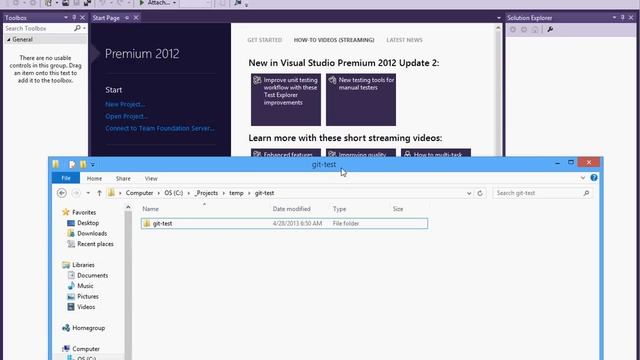Click the green Attach start arrow
This screenshot has height=360, width=640.
142,2
